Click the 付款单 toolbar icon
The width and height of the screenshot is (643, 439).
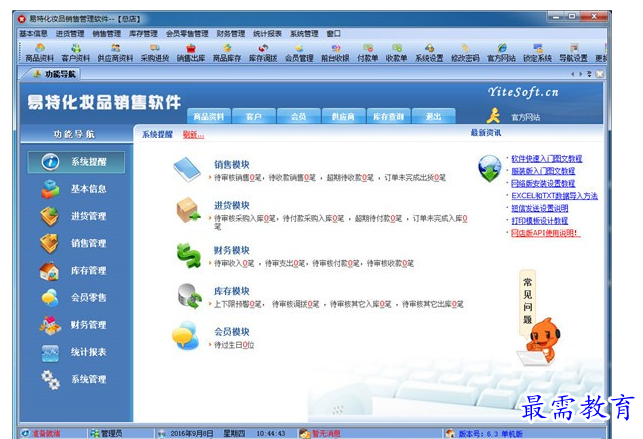tap(368, 53)
